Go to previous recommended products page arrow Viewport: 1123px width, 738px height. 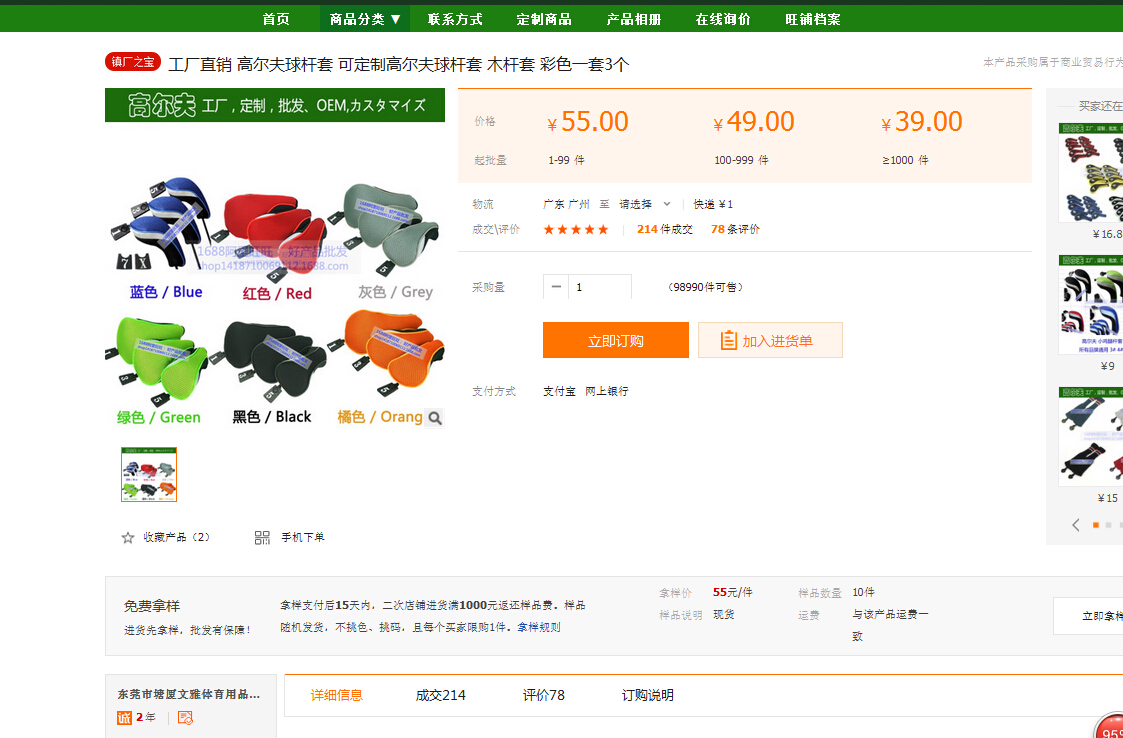coord(1076,525)
